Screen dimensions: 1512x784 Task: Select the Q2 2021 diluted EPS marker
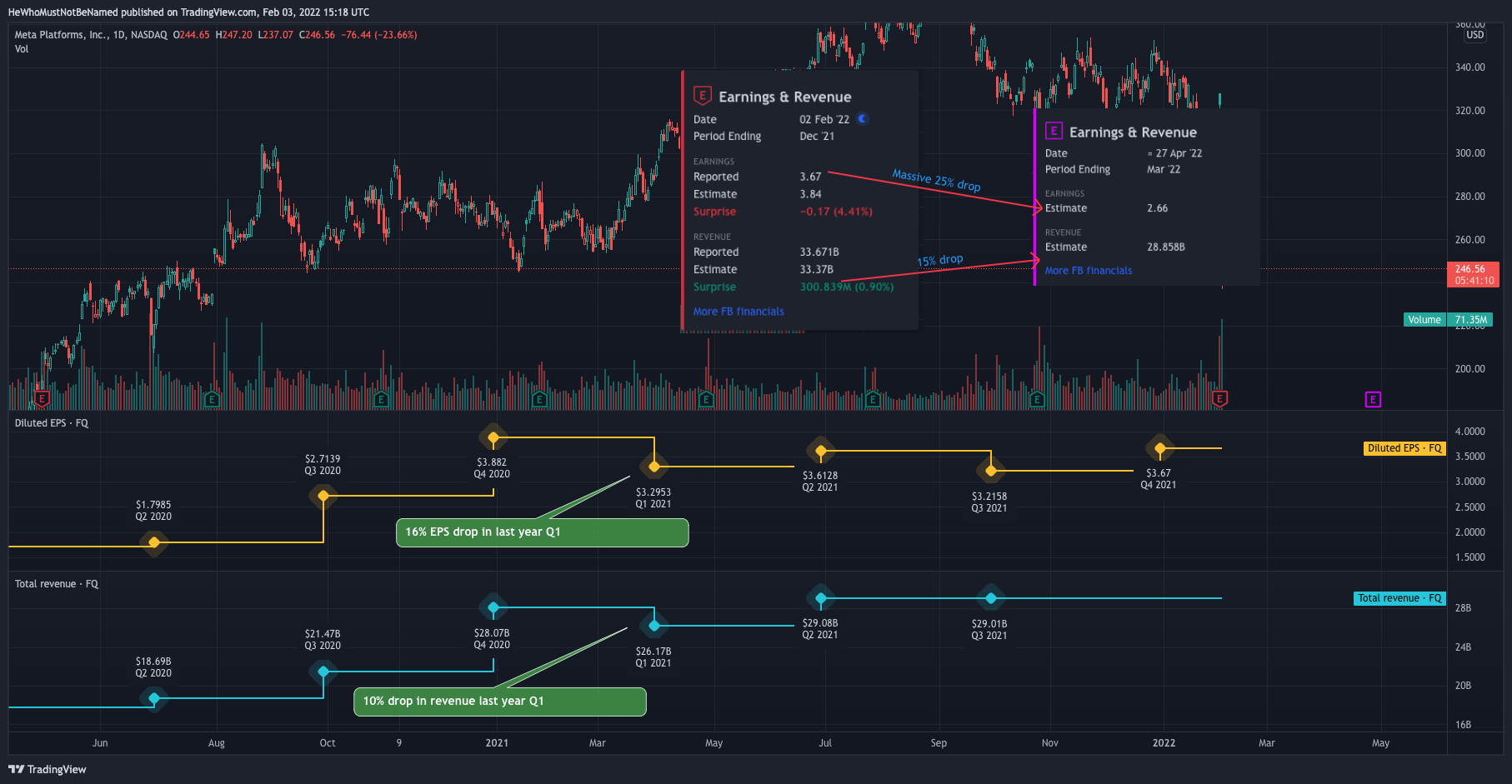821,451
